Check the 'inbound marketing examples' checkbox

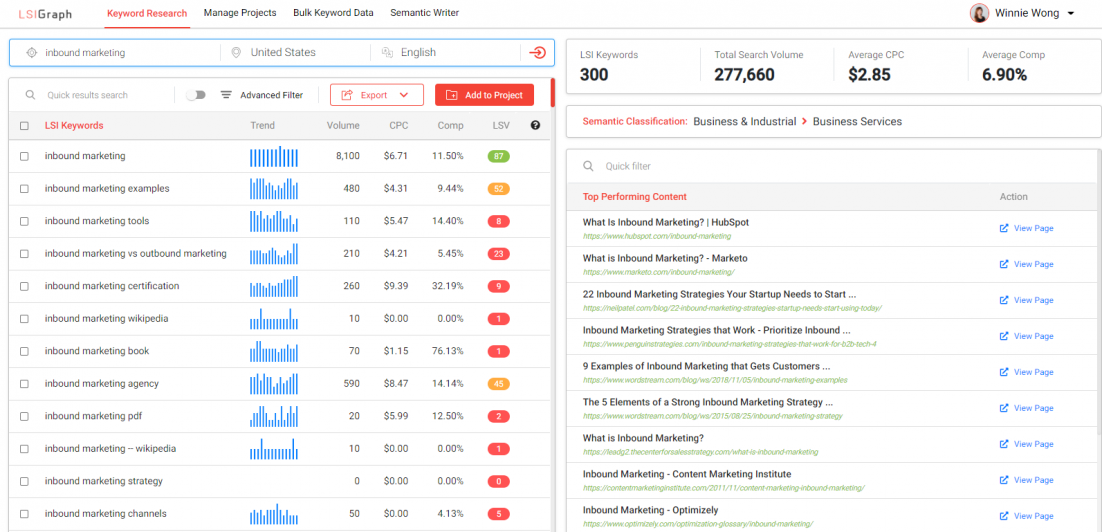25,188
